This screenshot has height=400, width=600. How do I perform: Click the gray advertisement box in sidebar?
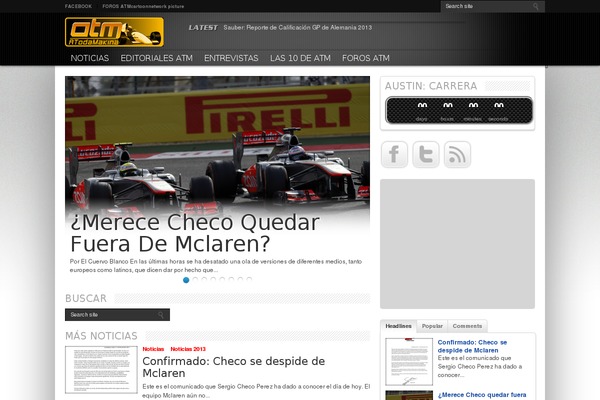coord(457,244)
